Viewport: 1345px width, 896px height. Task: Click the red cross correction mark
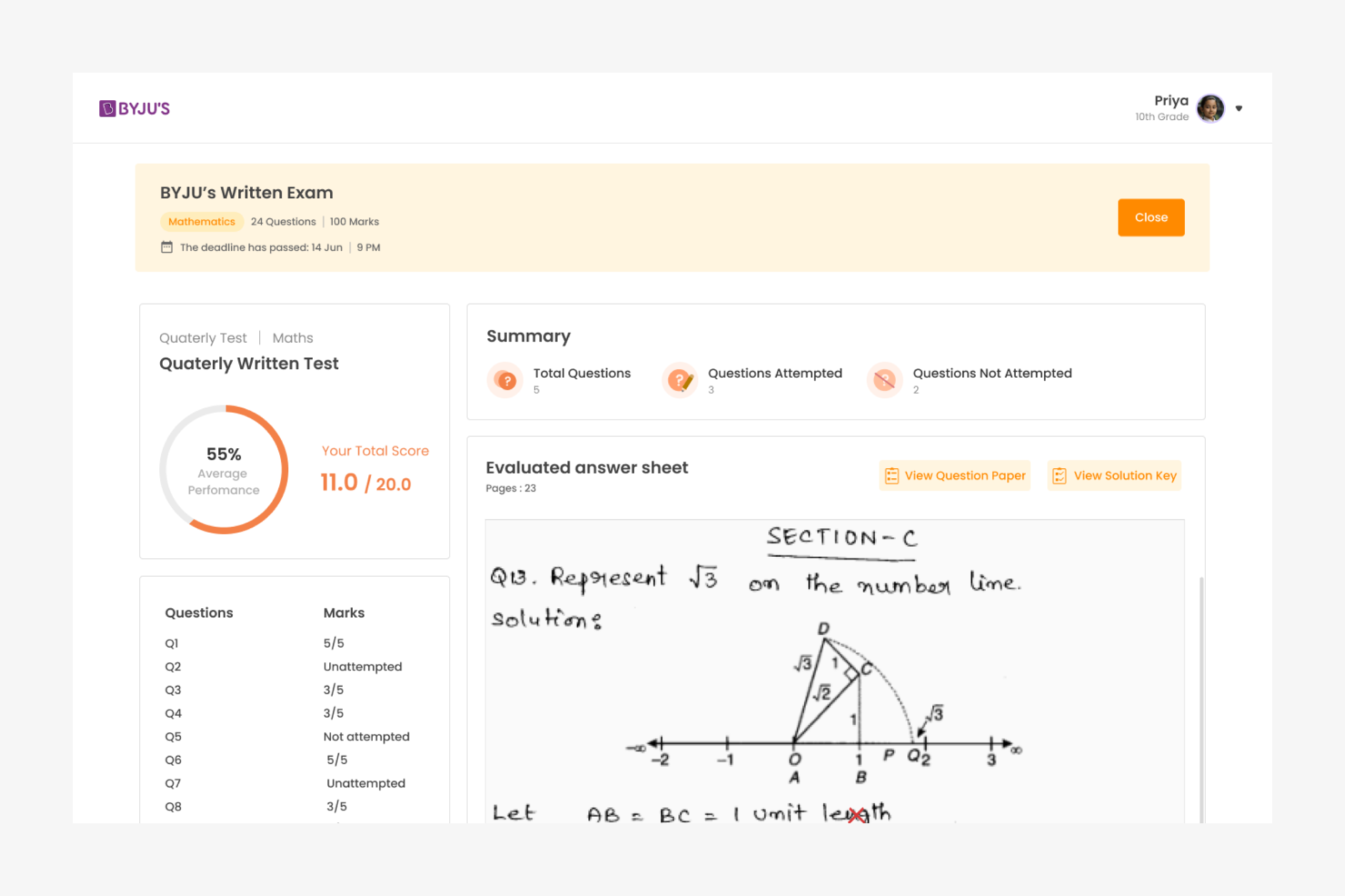point(856,815)
